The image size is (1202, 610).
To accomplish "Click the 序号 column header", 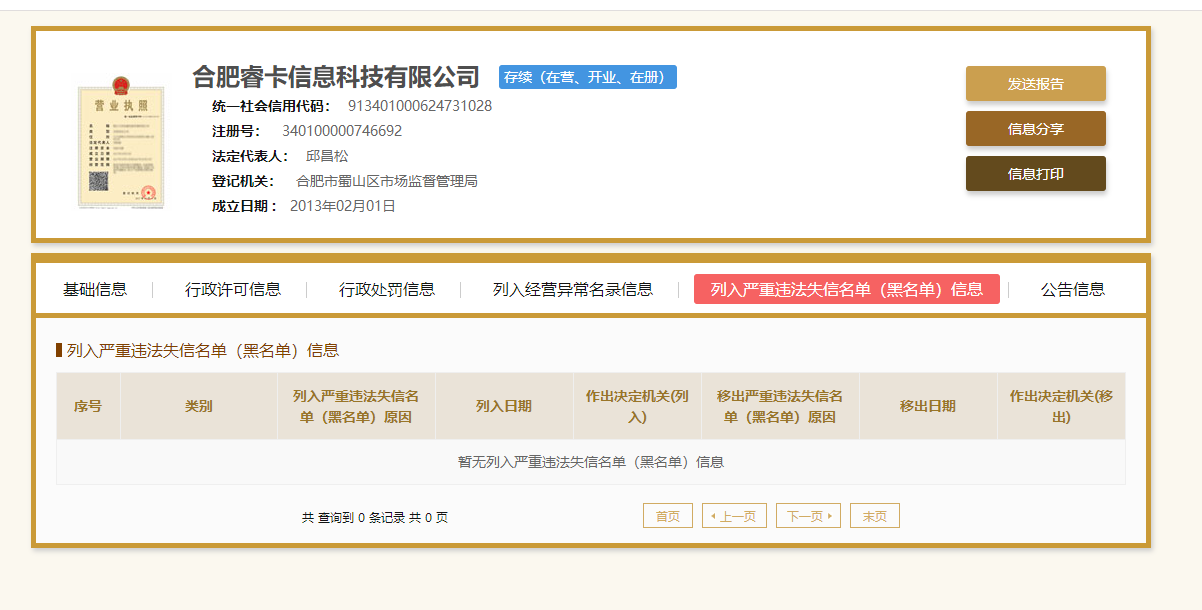I will (88, 406).
